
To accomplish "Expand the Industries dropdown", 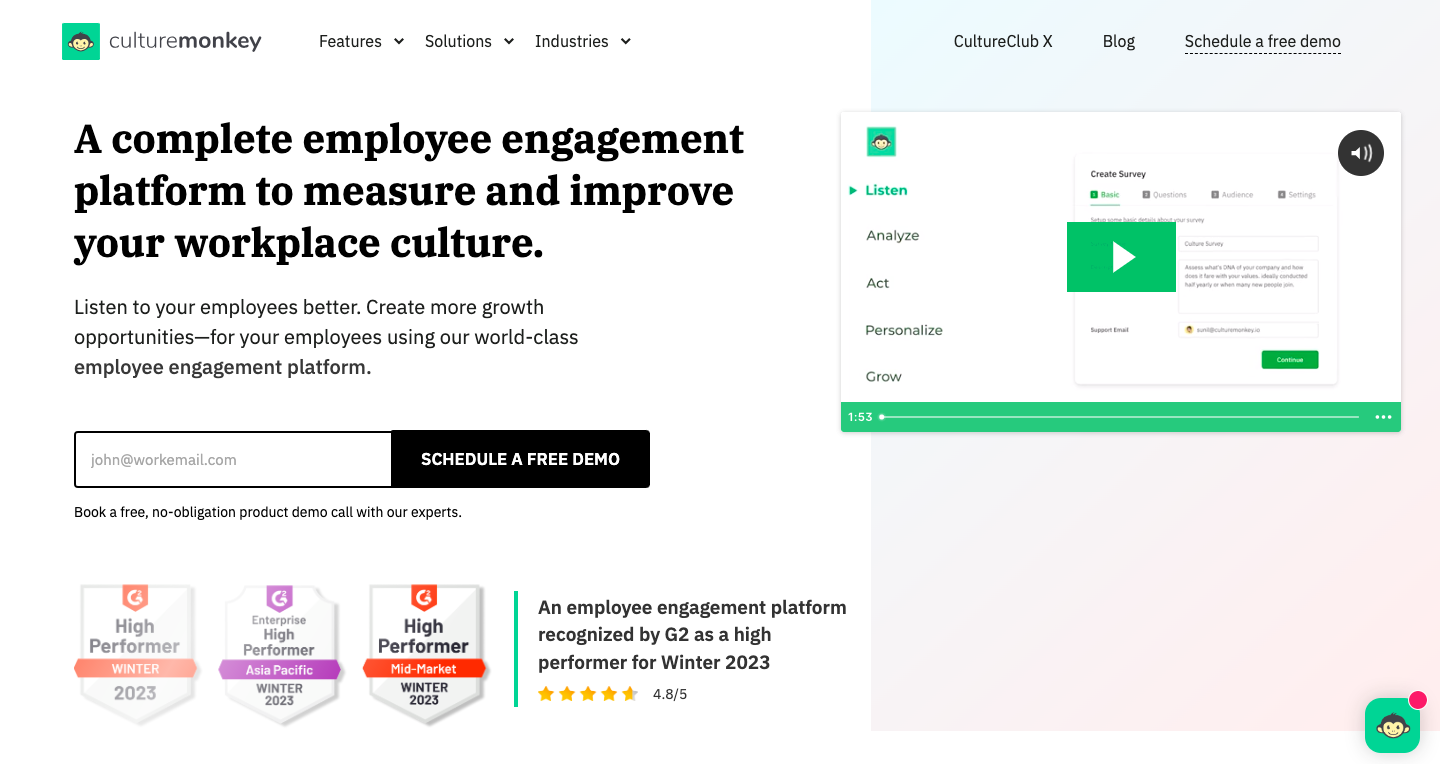I will [583, 41].
